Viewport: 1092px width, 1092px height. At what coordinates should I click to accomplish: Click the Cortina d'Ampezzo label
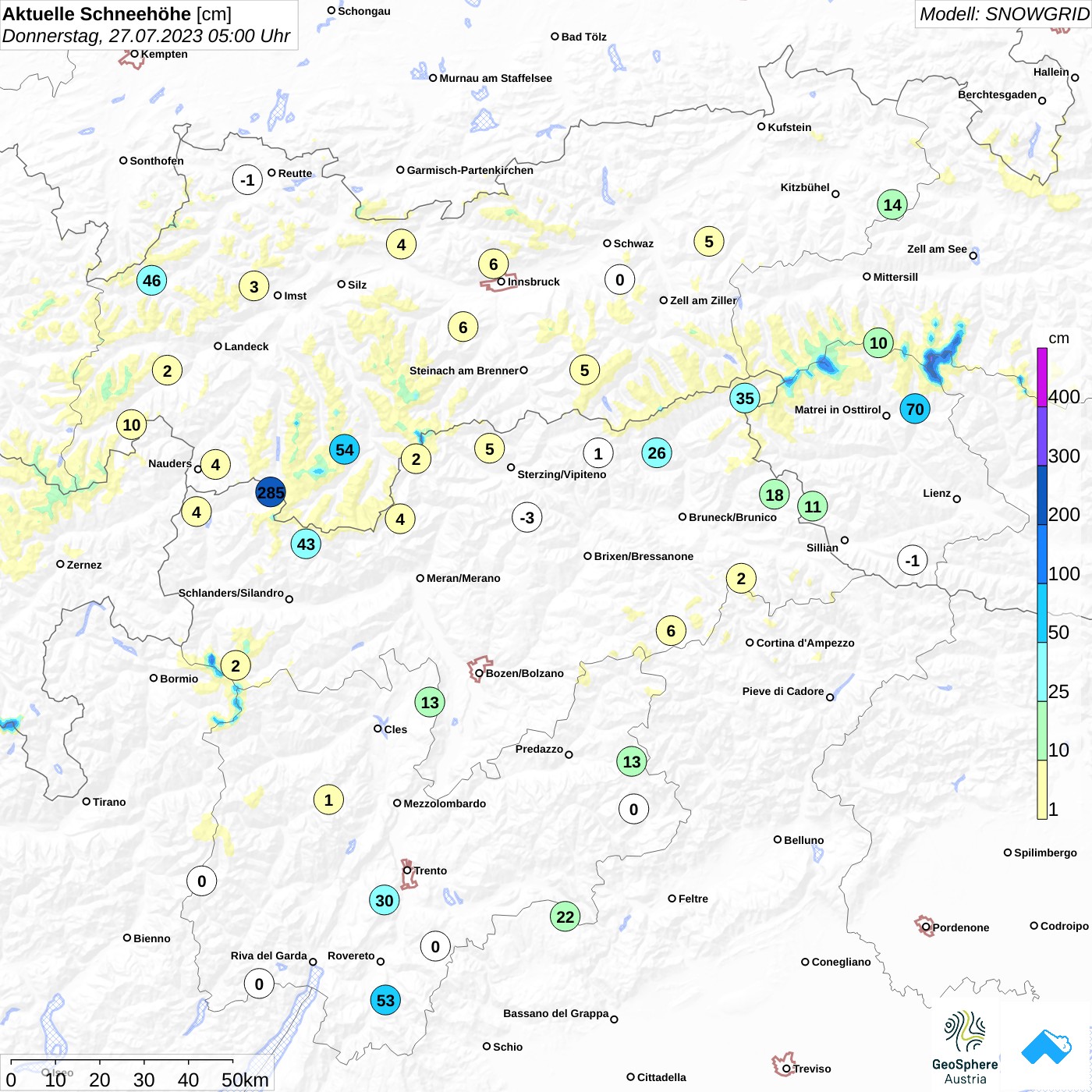point(805,643)
